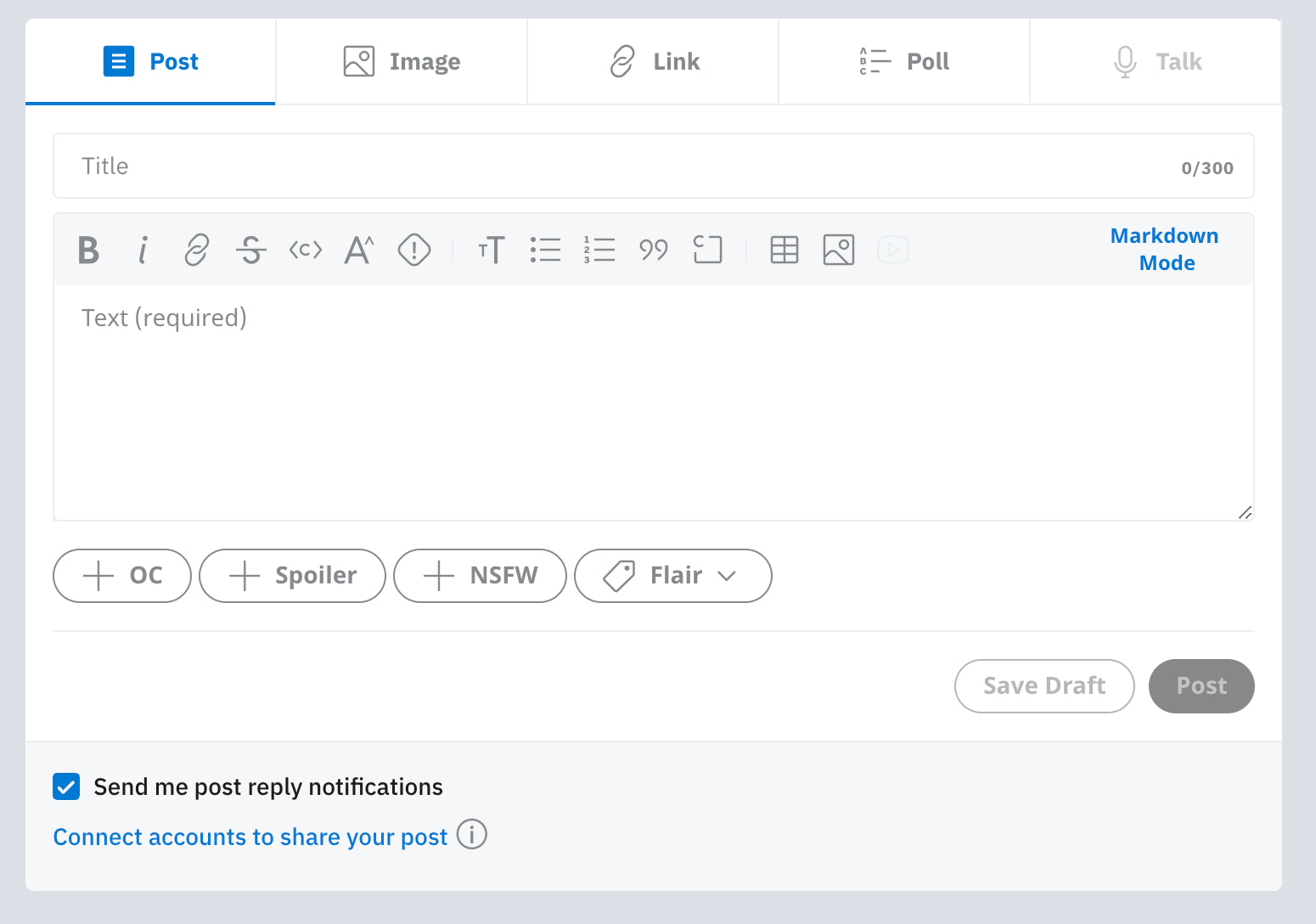Mark selected text as spoiler

pyautogui.click(x=413, y=251)
